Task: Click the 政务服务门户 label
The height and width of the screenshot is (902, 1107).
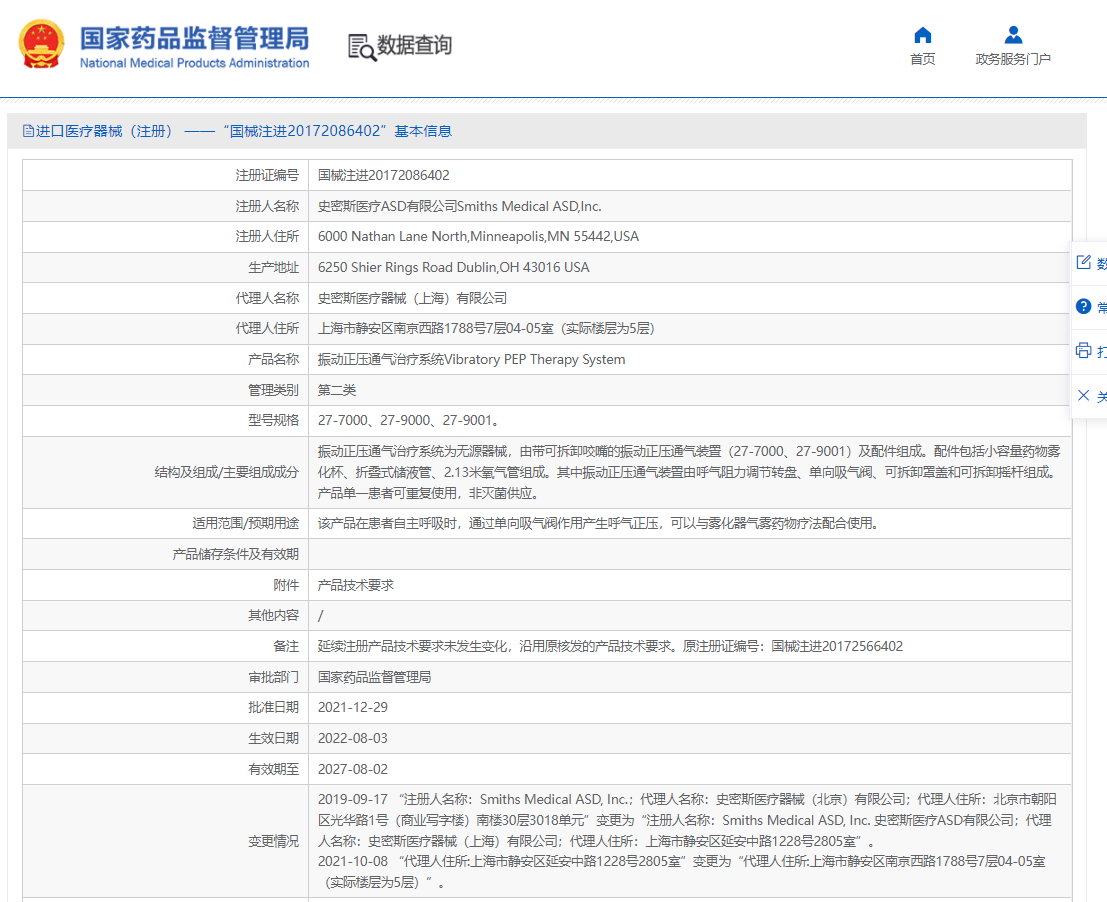Action: [1013, 59]
